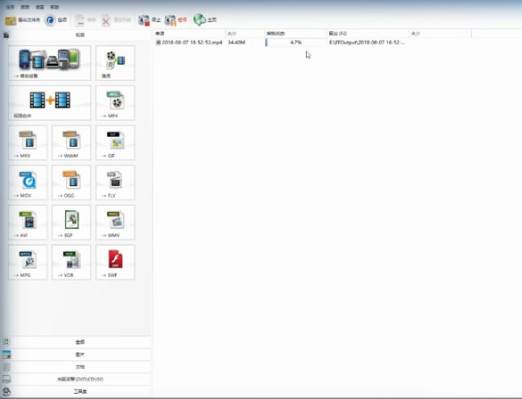The height and width of the screenshot is (399, 522).
Task: Select the 2018-06-07 16-52-53.mp4 task row
Action: [x=189, y=42]
